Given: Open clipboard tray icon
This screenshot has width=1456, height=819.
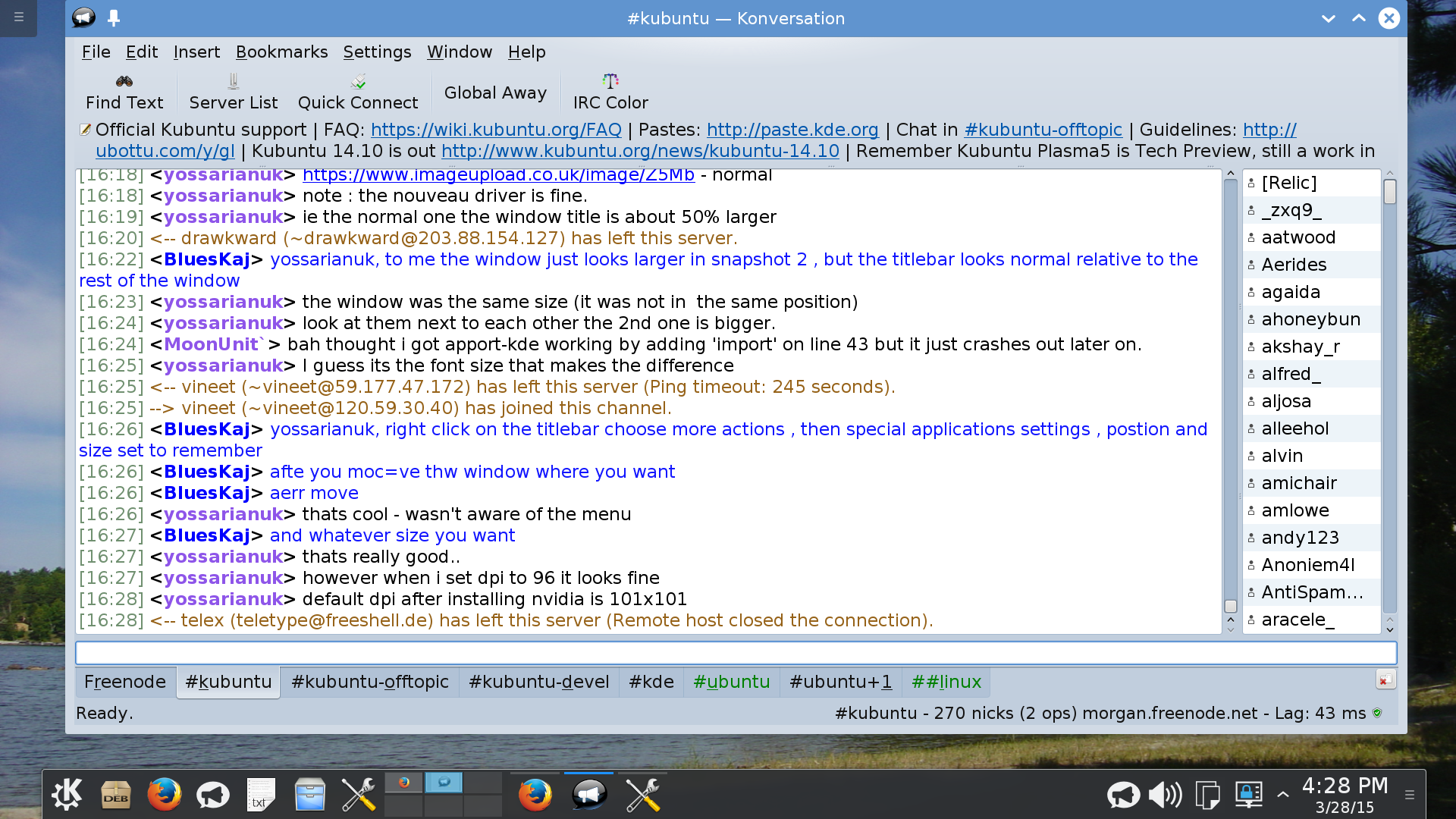Looking at the screenshot, I should tap(1207, 795).
